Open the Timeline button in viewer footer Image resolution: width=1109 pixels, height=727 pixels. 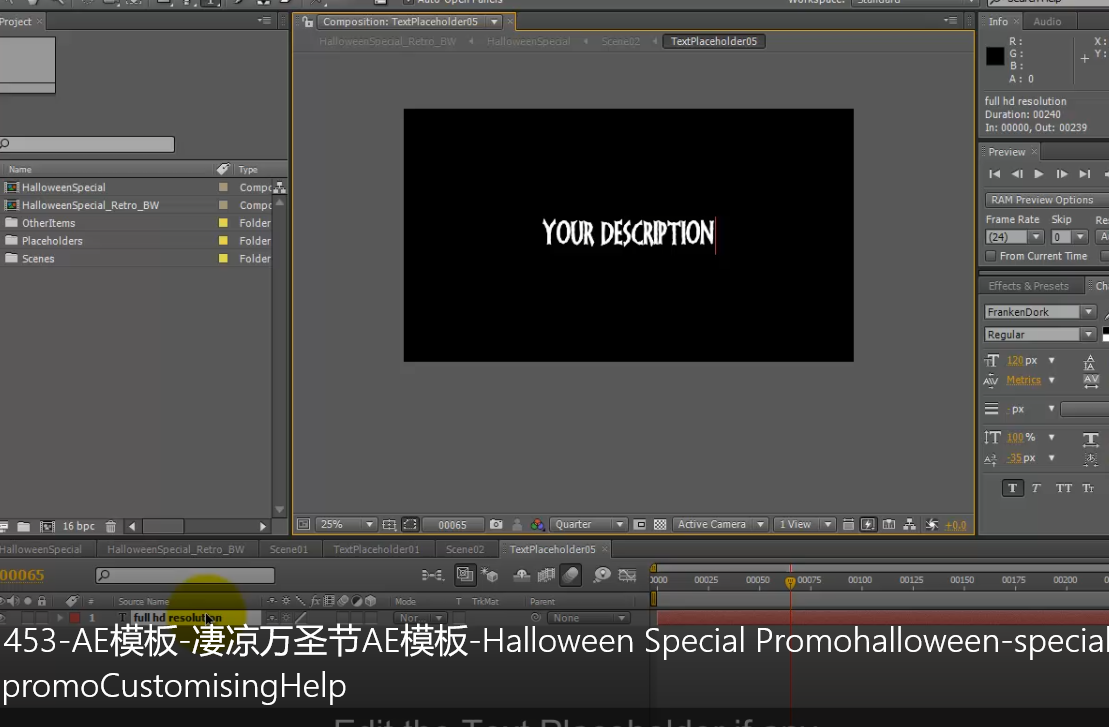[889, 524]
